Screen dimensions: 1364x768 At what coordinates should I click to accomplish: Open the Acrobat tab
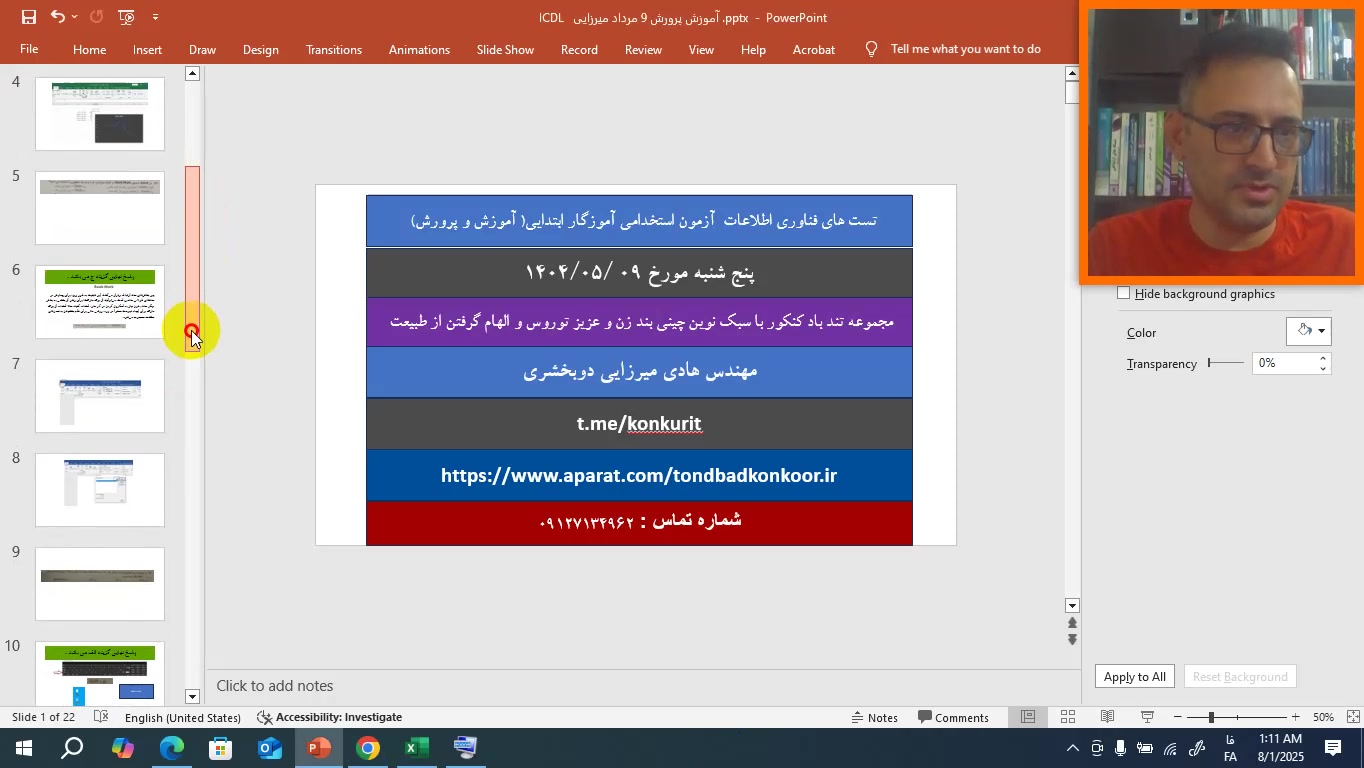814,49
